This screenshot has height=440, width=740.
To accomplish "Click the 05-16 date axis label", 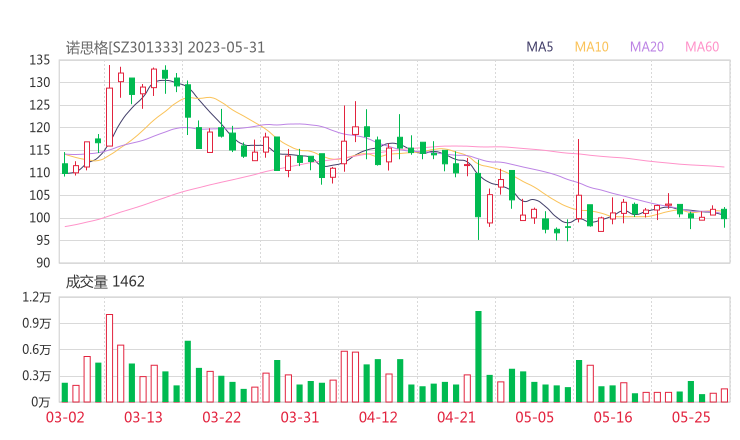I will point(613,417).
